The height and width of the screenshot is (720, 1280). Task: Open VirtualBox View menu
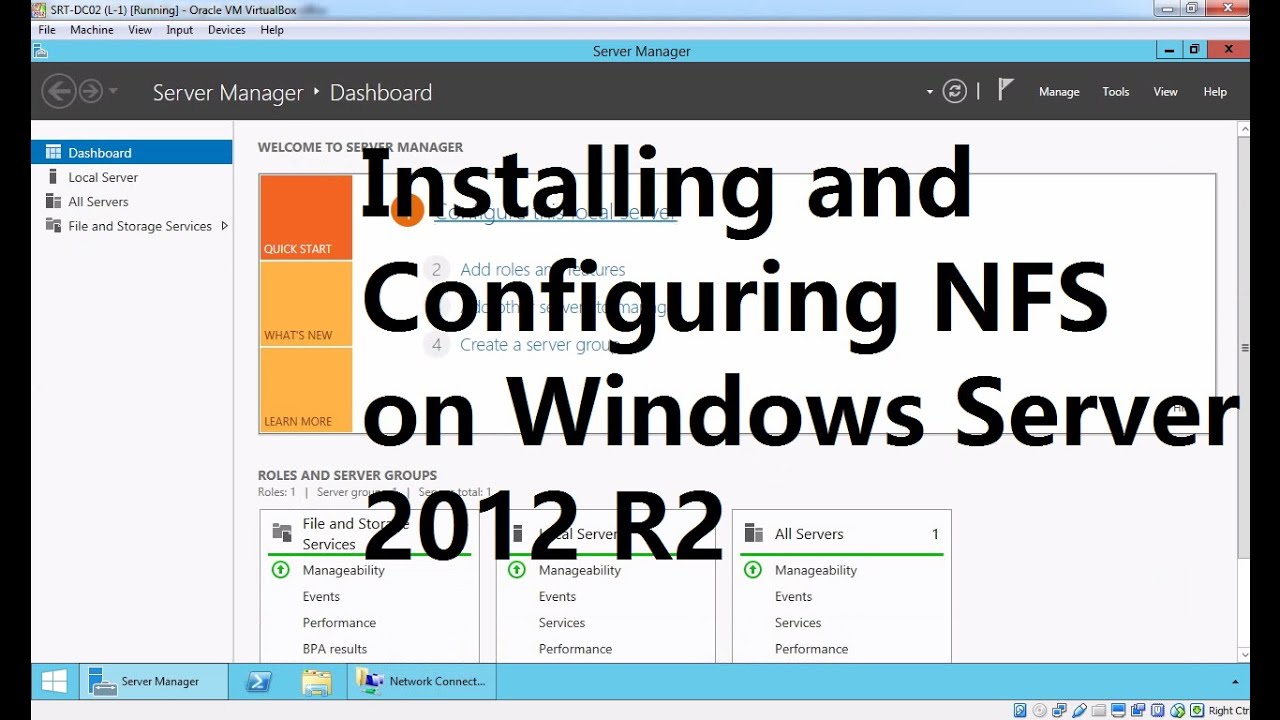140,30
